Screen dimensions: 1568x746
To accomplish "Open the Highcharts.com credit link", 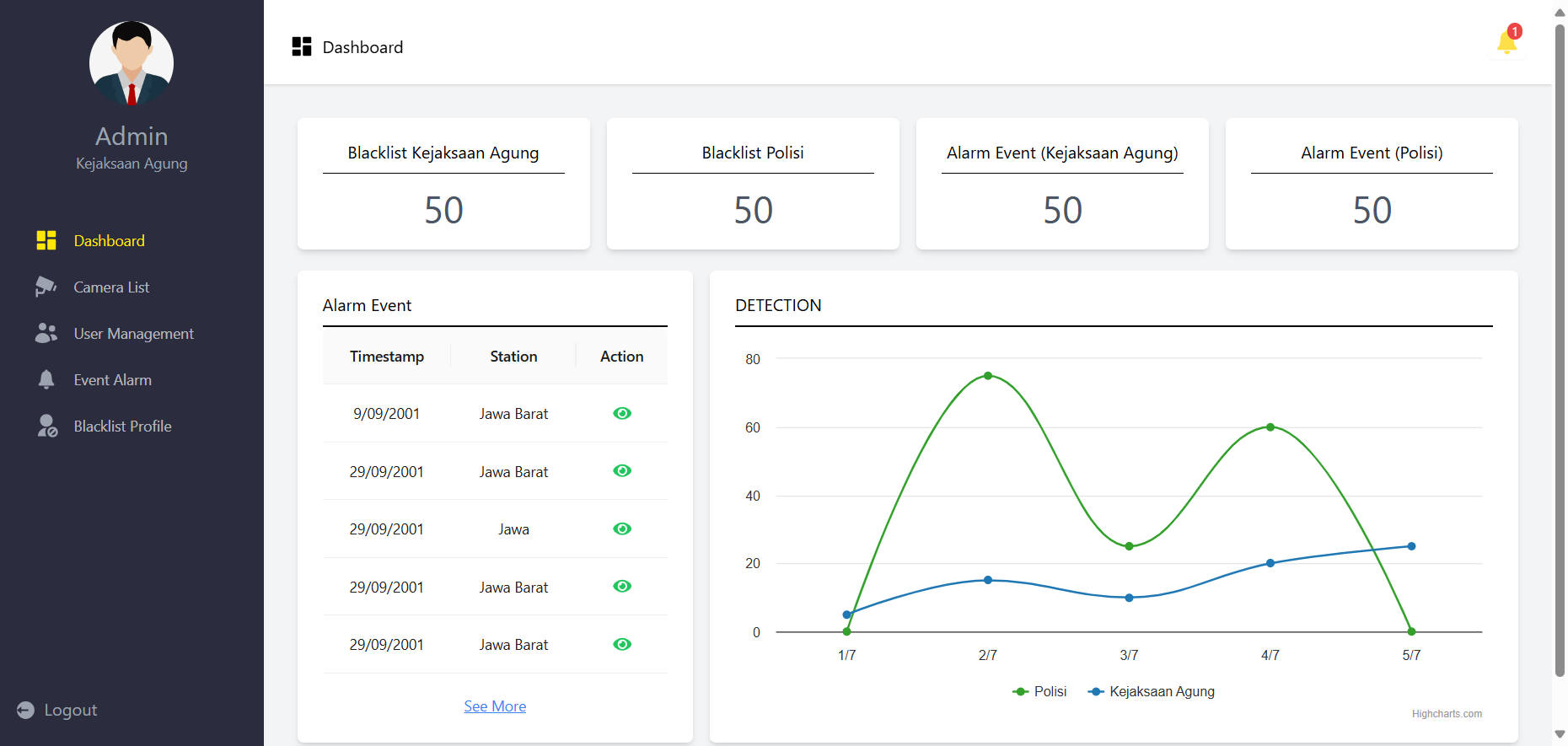I will pyautogui.click(x=1447, y=714).
